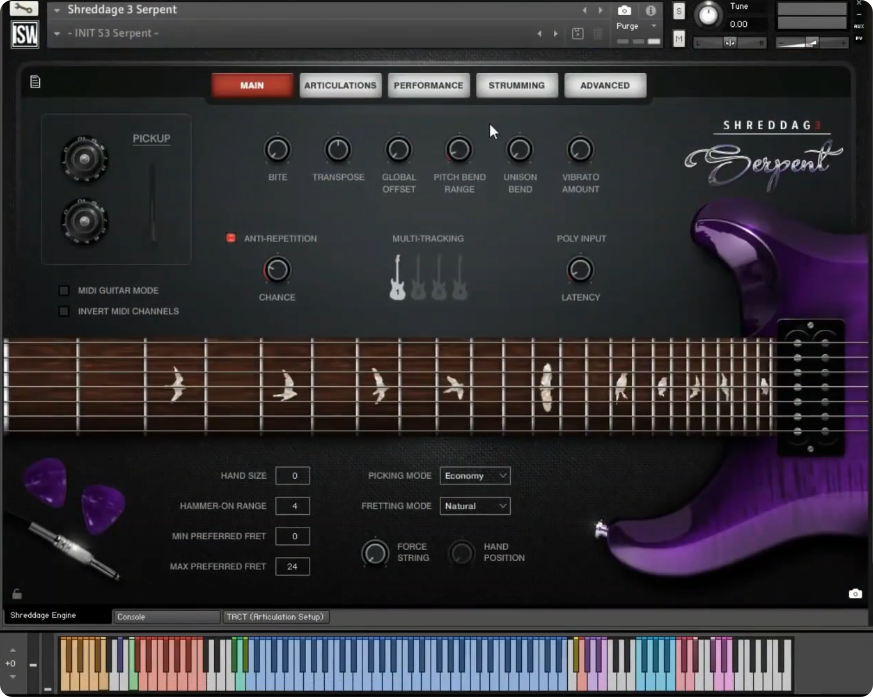This screenshot has height=697, width=873.
Task: Click the ISW logo icon
Action: click(x=25, y=35)
